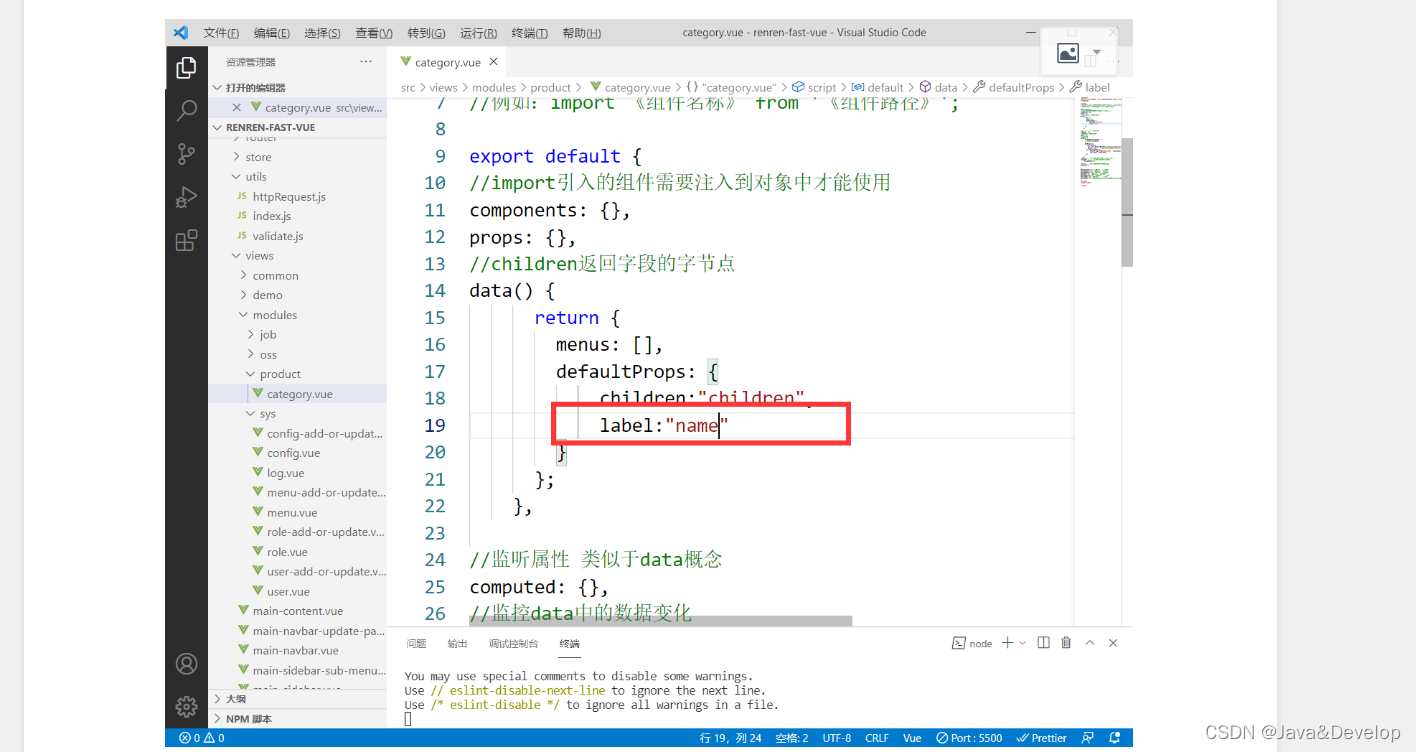Click the floating image tool icon
1416x752 pixels.
coord(1068,53)
